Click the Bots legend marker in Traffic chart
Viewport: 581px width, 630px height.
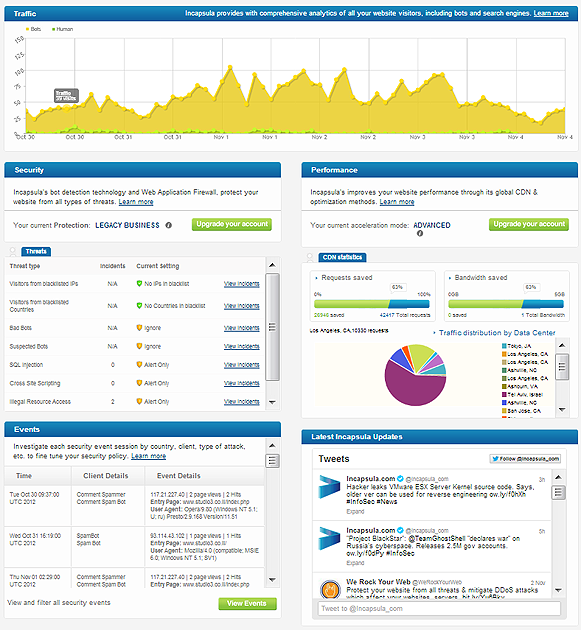tap(28, 29)
